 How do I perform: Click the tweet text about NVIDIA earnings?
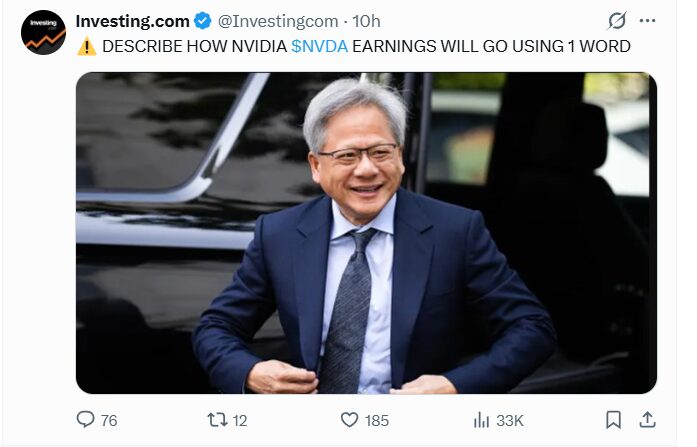pyautogui.click(x=366, y=46)
